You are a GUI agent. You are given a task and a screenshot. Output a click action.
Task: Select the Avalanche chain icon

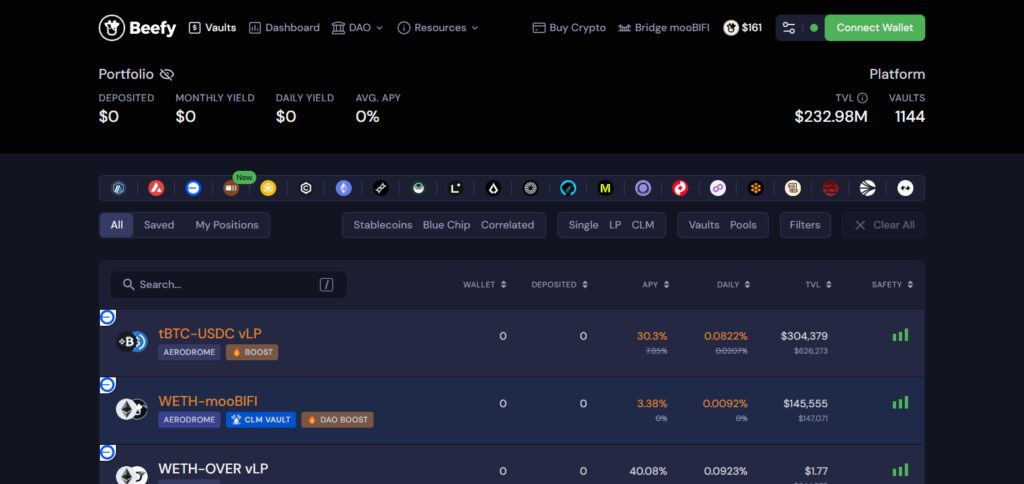coord(156,188)
